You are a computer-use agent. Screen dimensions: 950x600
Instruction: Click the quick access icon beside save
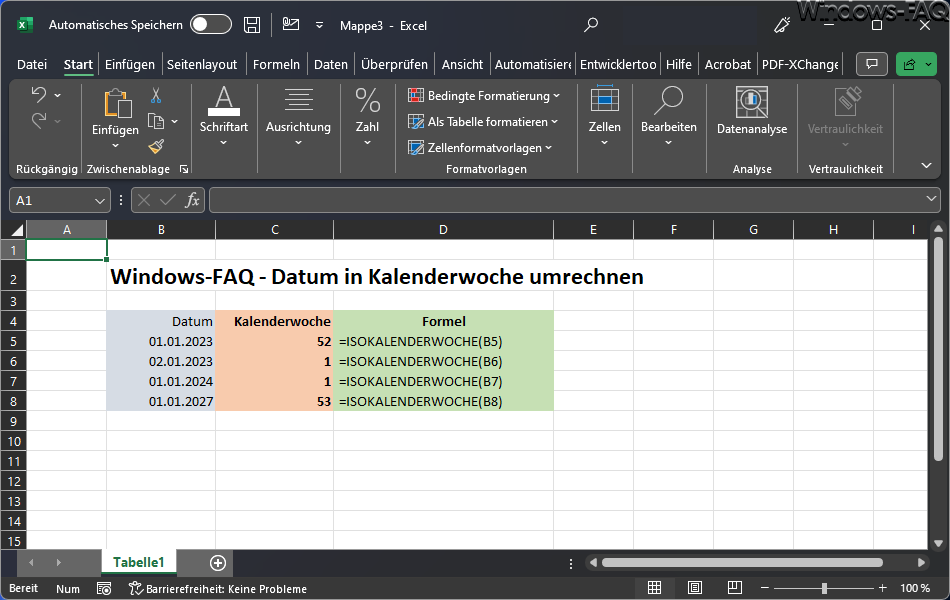291,24
